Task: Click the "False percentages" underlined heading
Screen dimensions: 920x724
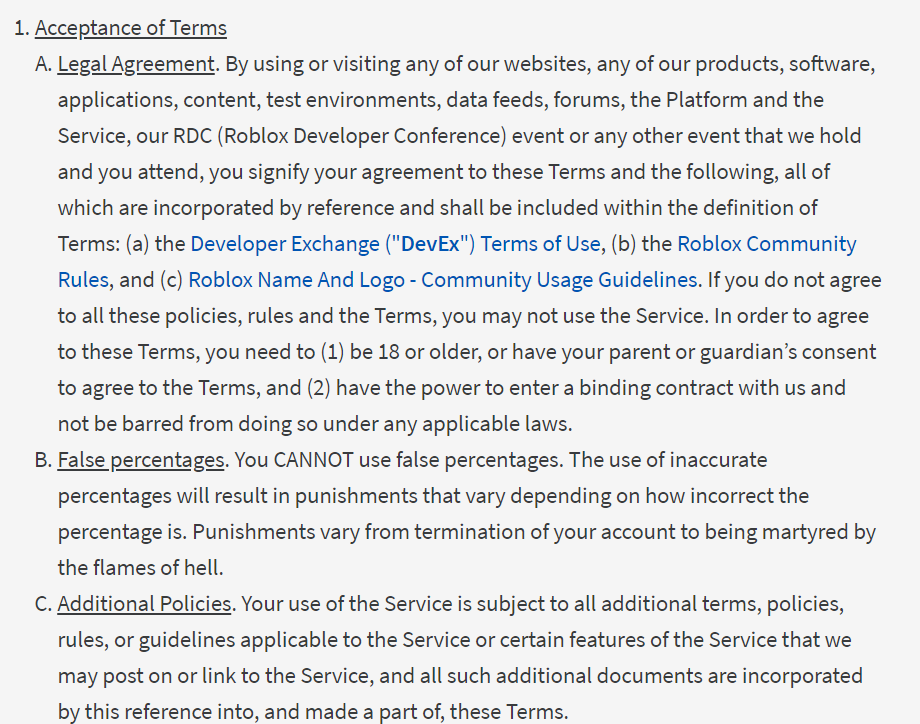Action: click(x=141, y=460)
